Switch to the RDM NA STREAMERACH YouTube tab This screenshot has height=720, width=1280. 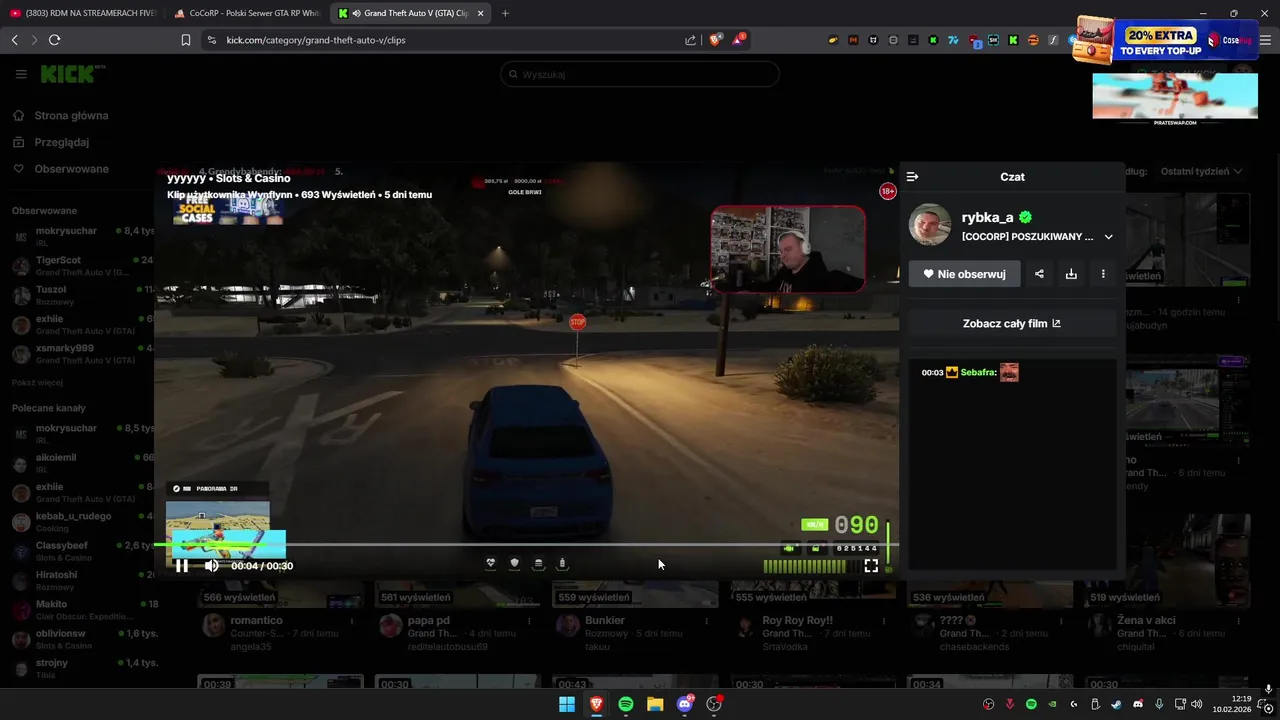pyautogui.click(x=82, y=13)
